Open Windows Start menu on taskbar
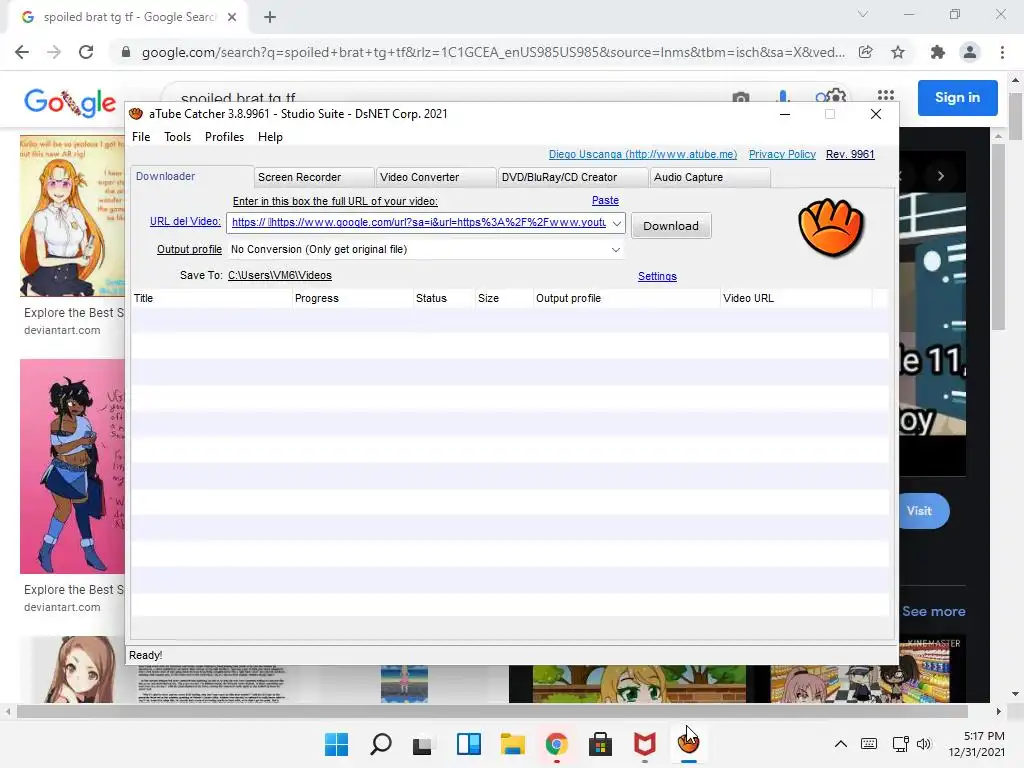This screenshot has width=1024, height=768. (x=336, y=744)
